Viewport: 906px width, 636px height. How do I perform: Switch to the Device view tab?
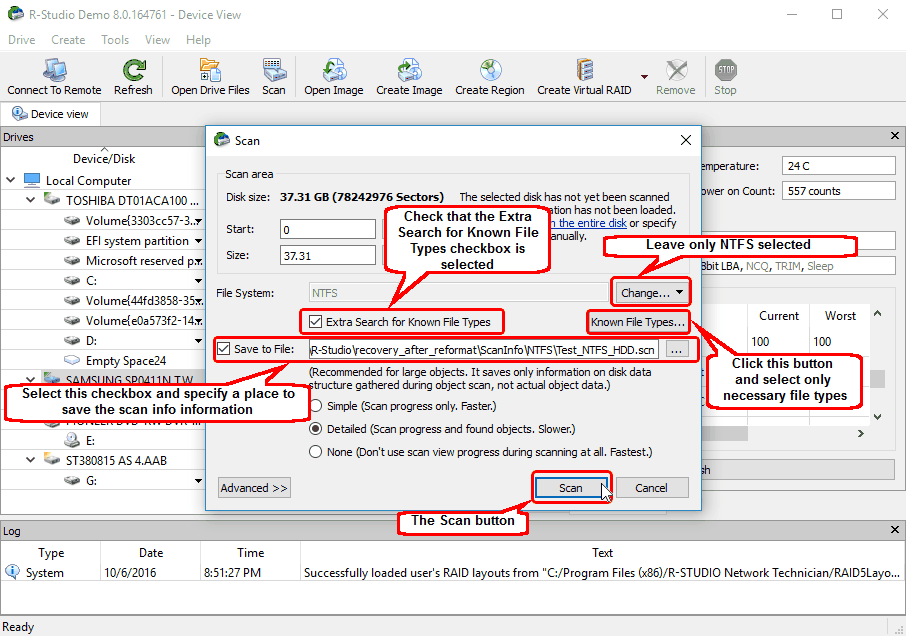[x=51, y=114]
